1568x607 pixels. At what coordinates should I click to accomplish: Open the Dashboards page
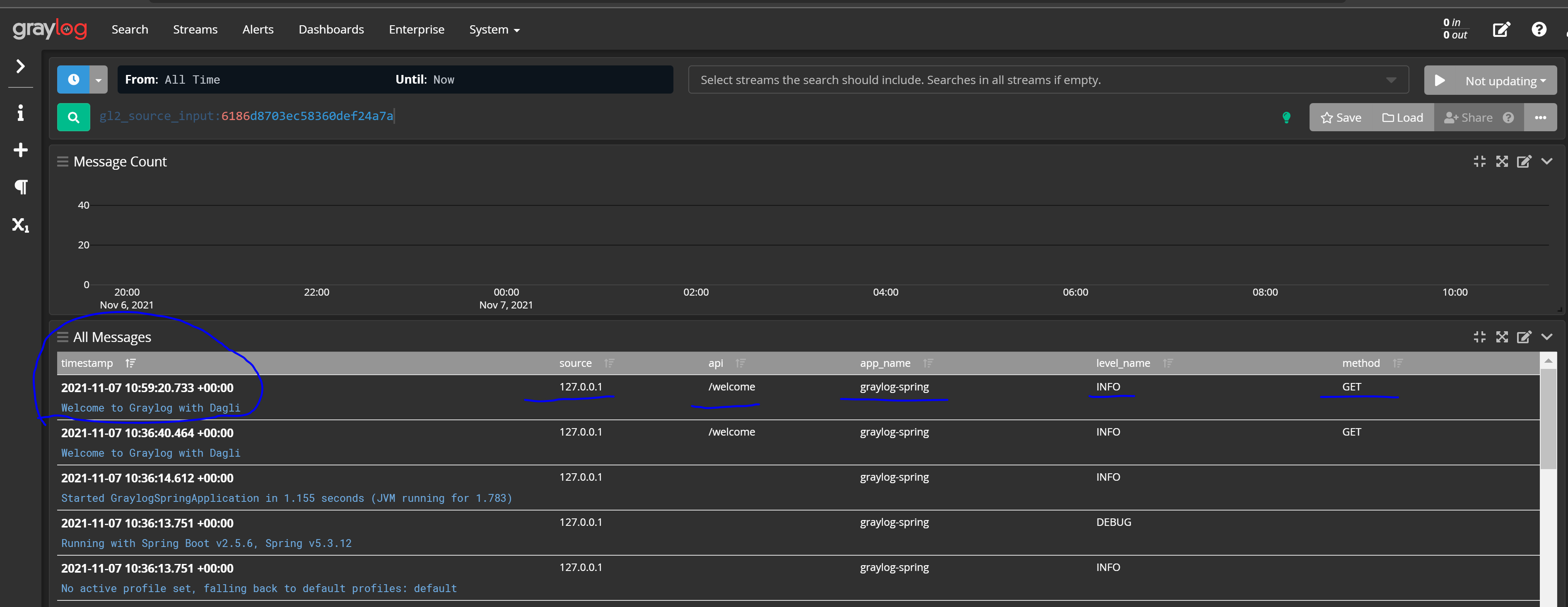click(x=331, y=29)
